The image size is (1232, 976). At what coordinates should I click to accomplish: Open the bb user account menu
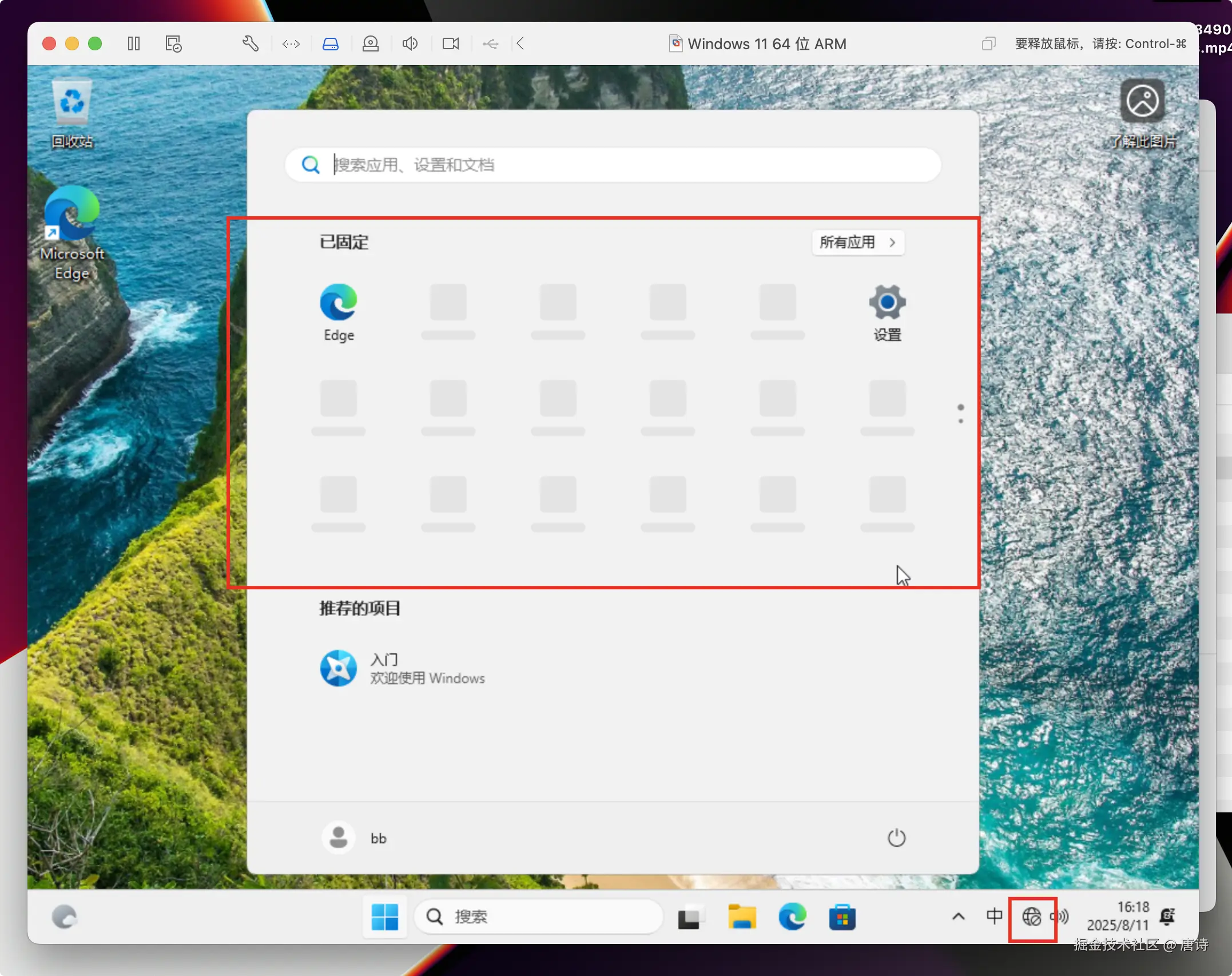point(355,838)
